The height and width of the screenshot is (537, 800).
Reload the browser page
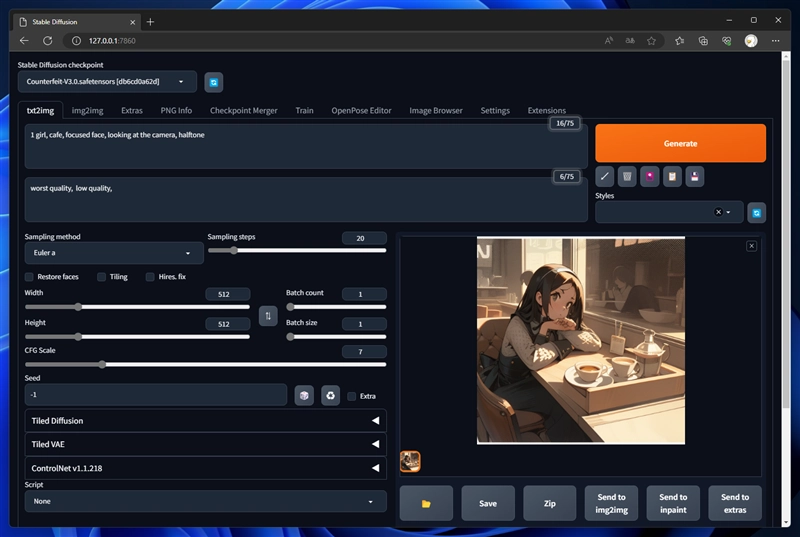[47, 41]
